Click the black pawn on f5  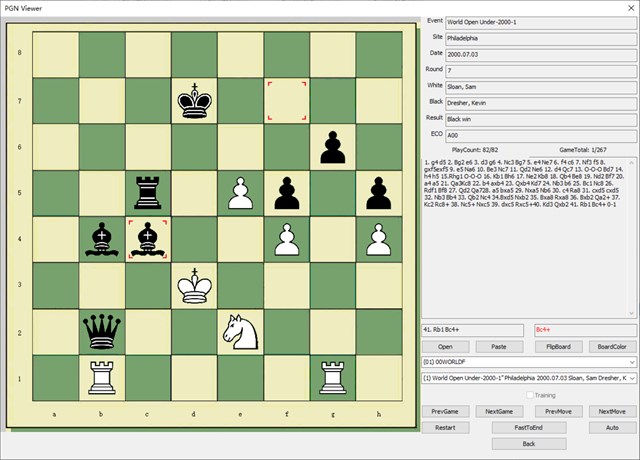(x=287, y=193)
